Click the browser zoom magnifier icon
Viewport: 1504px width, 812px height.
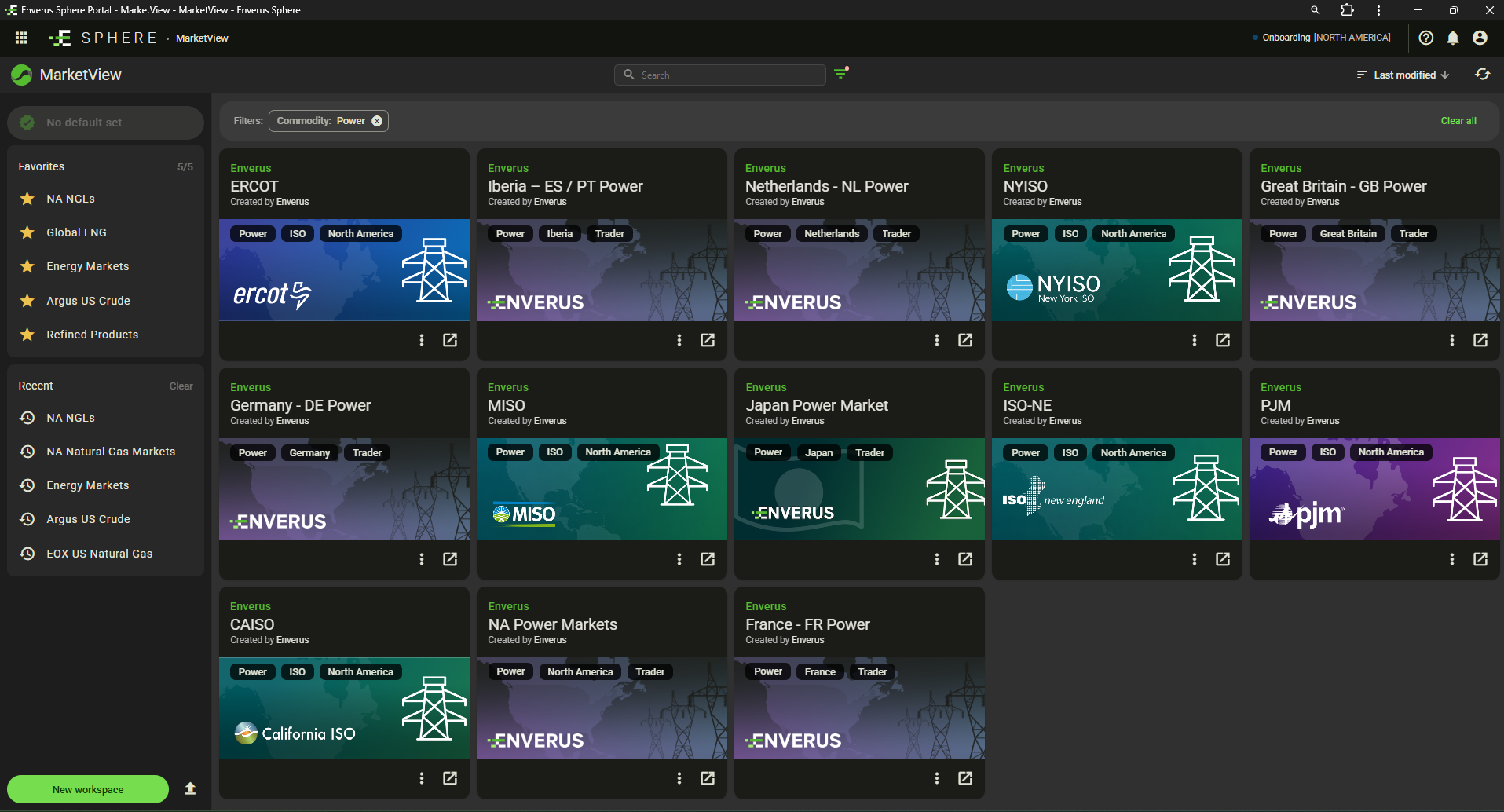click(x=1315, y=10)
